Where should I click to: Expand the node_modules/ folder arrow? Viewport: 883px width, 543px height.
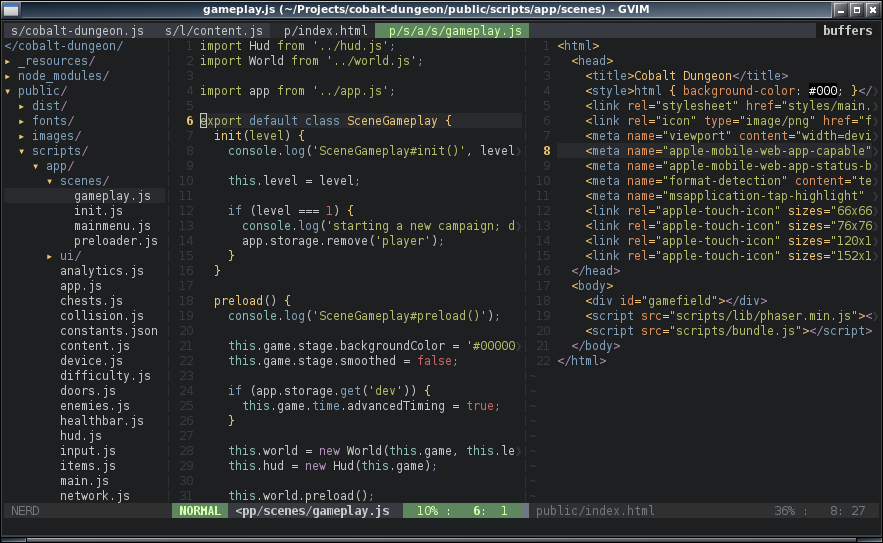coord(7,76)
